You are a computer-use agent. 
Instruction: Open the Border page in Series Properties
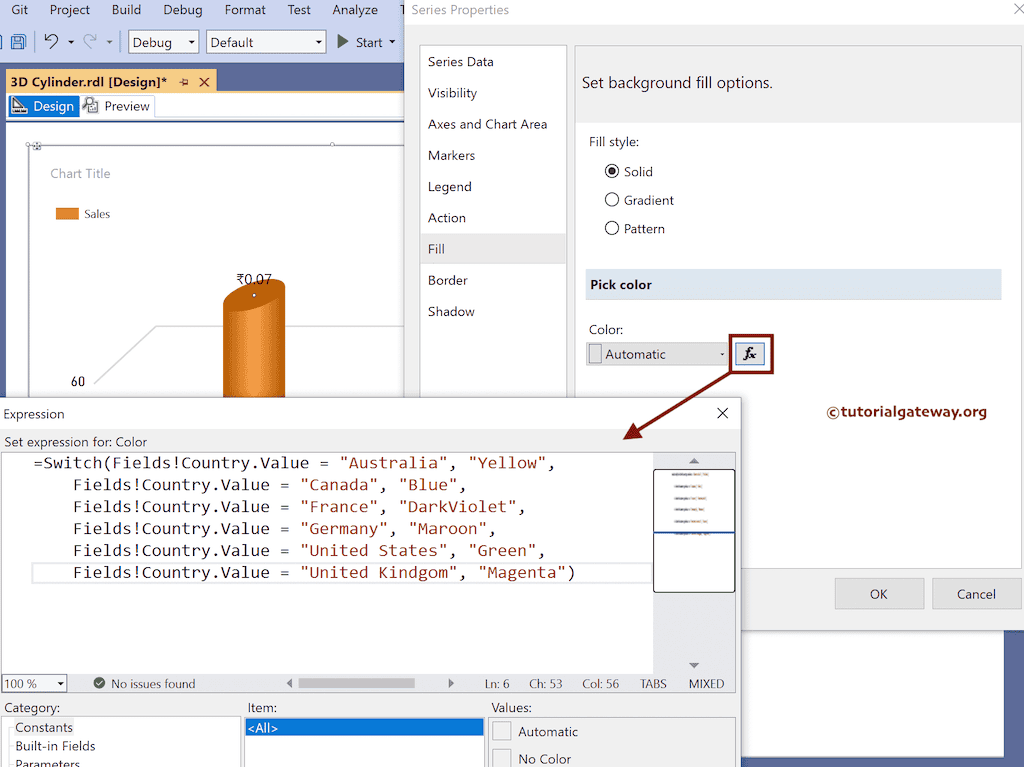448,280
